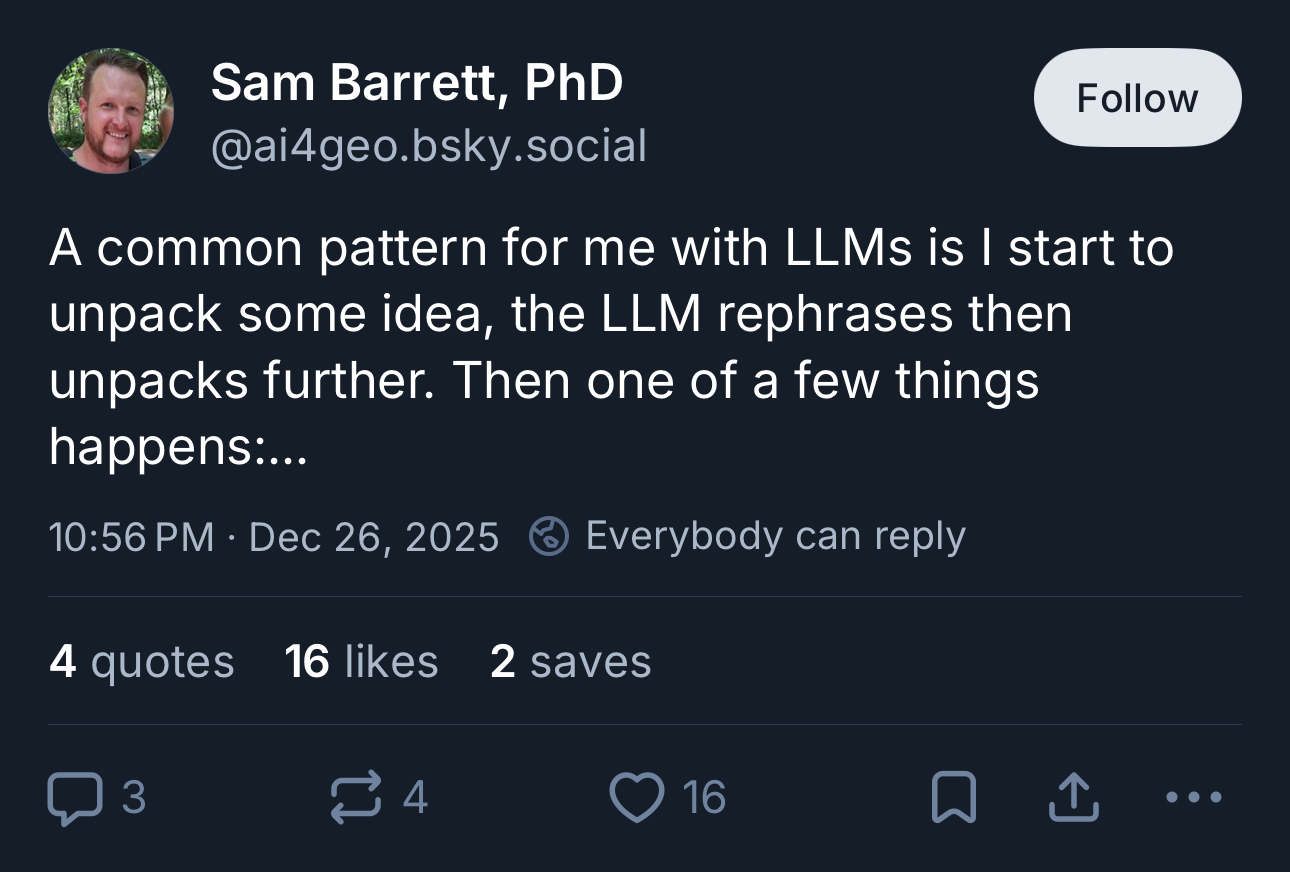Open Sam Barrett's profile avatar photo
Viewport: 1290px width, 872px height.
tap(110, 111)
